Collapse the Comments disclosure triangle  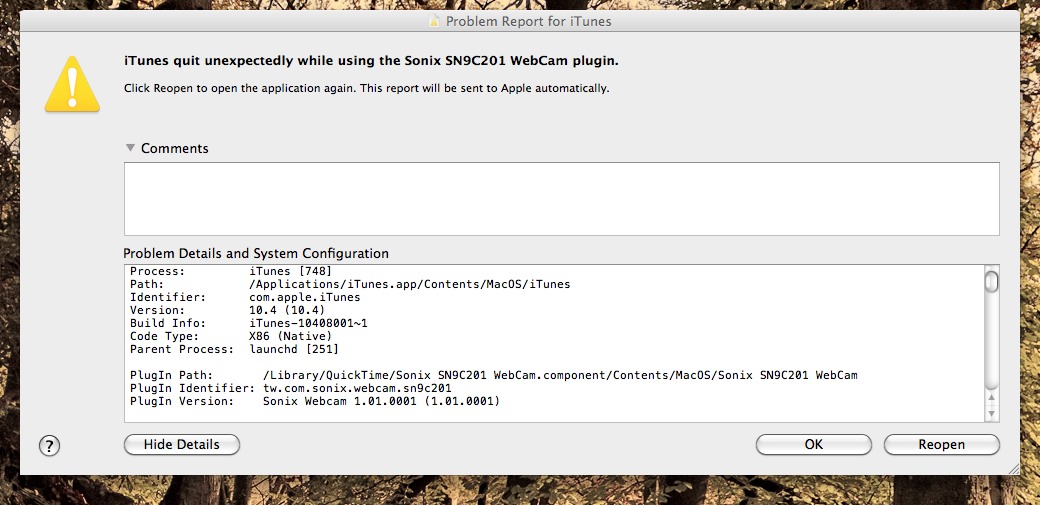[x=131, y=148]
